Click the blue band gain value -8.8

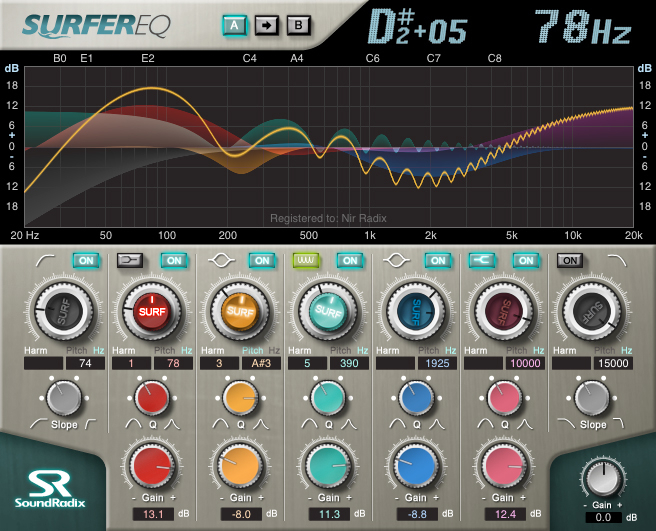pyautogui.click(x=417, y=514)
